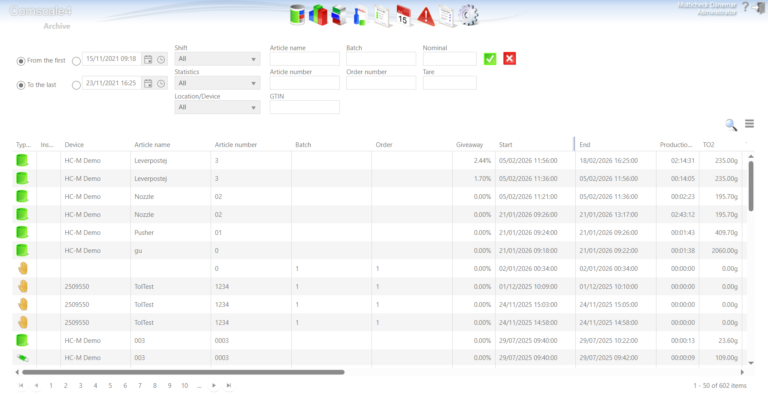The width and height of the screenshot is (768, 396).
Task: Go to page 5 in pager
Action: point(110,386)
